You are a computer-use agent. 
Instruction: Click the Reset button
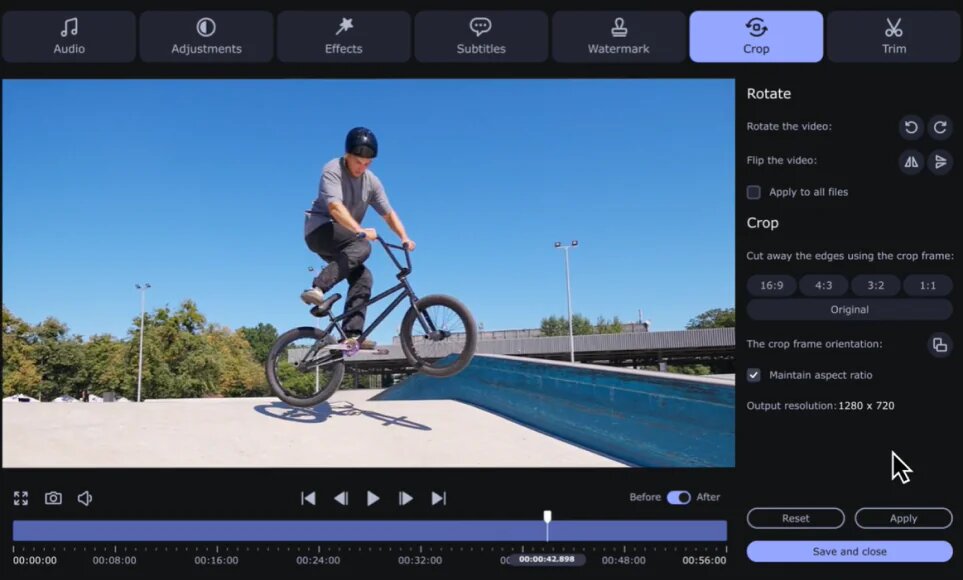click(x=795, y=518)
